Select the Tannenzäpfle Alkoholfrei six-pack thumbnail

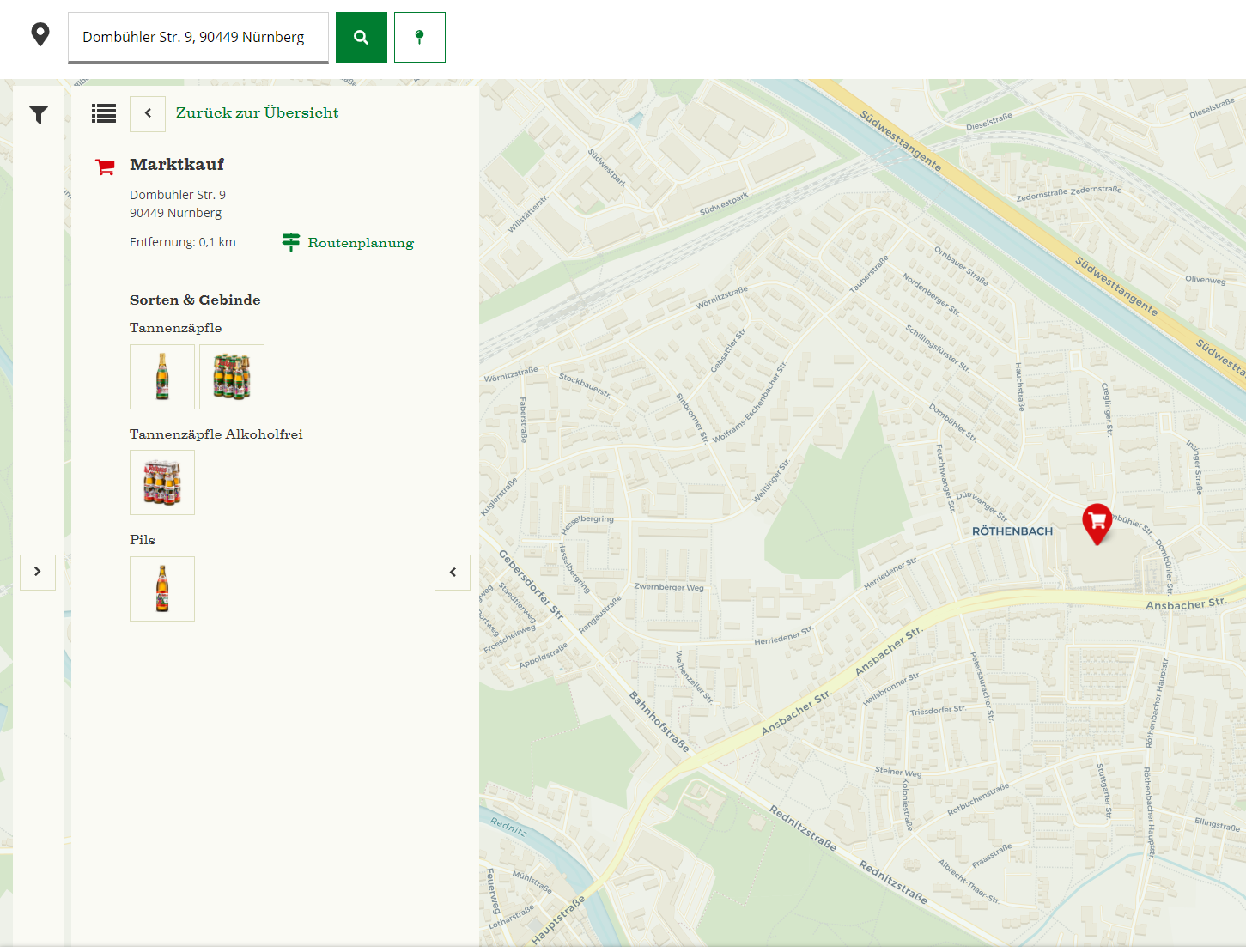tap(162, 482)
